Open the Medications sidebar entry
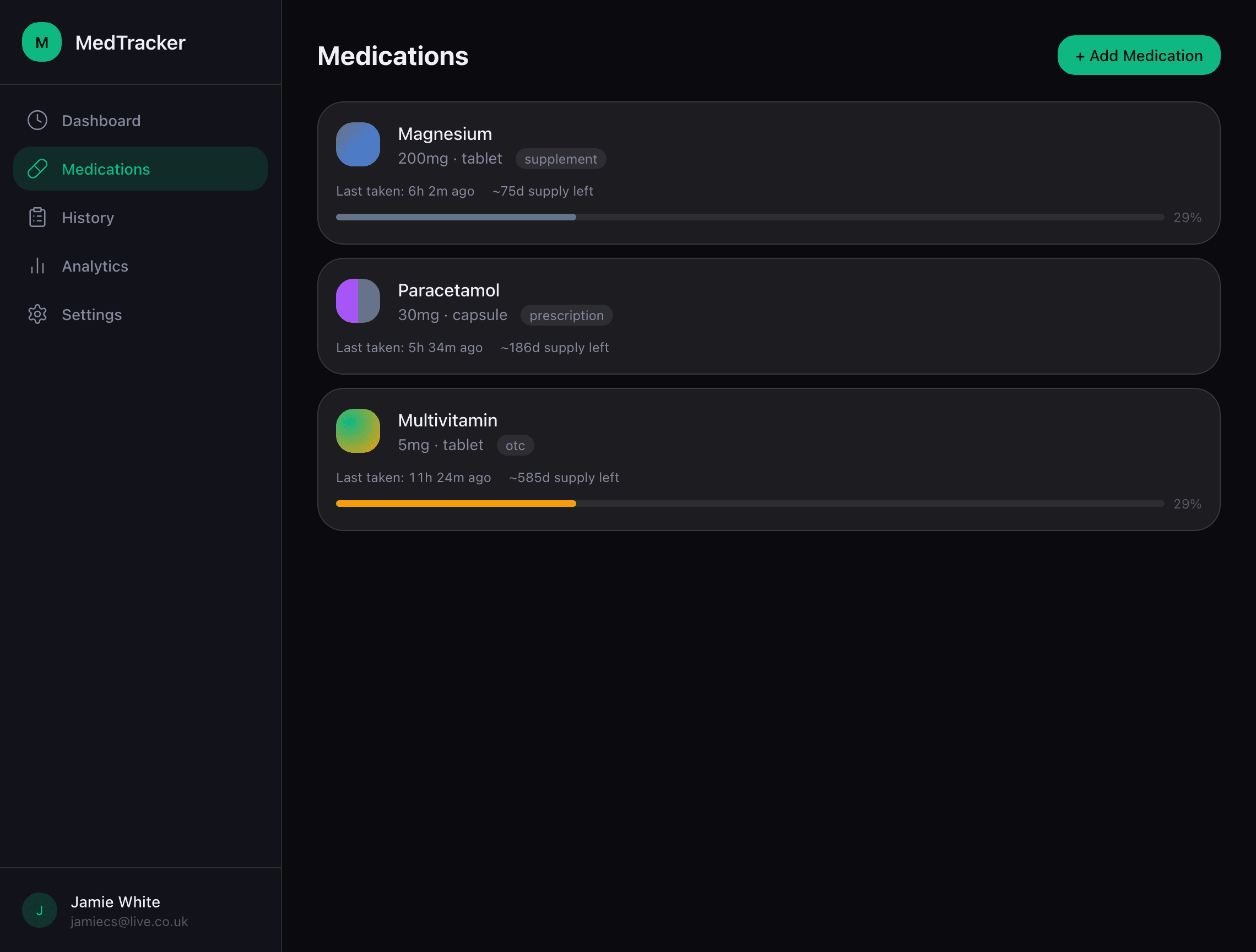Image resolution: width=1256 pixels, height=952 pixels. coord(106,169)
